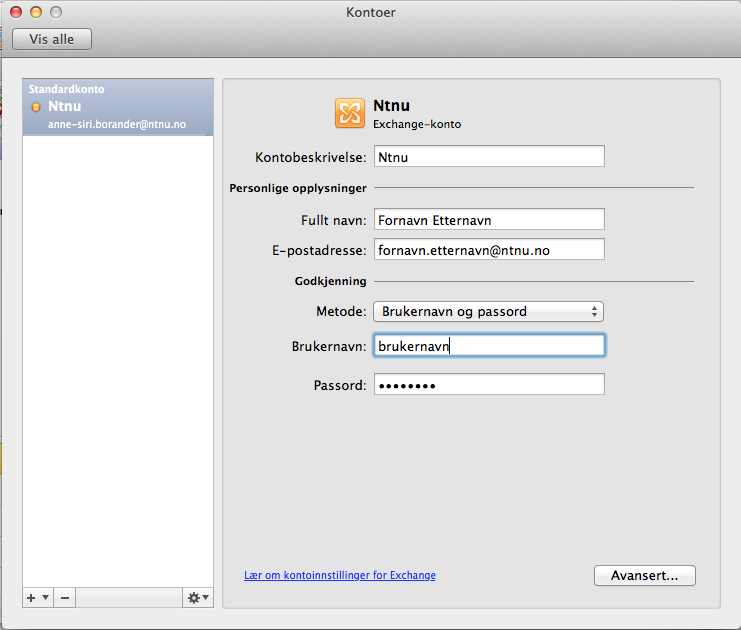Click the Standardkonto header text
Viewport: 741px width, 630px height.
click(x=67, y=89)
